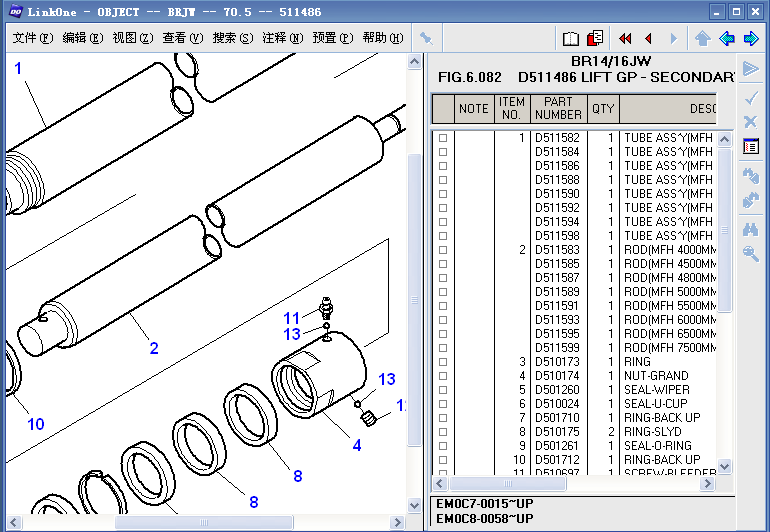Click the binoculars find icon in sidebar
The image size is (770, 532).
pos(751,228)
